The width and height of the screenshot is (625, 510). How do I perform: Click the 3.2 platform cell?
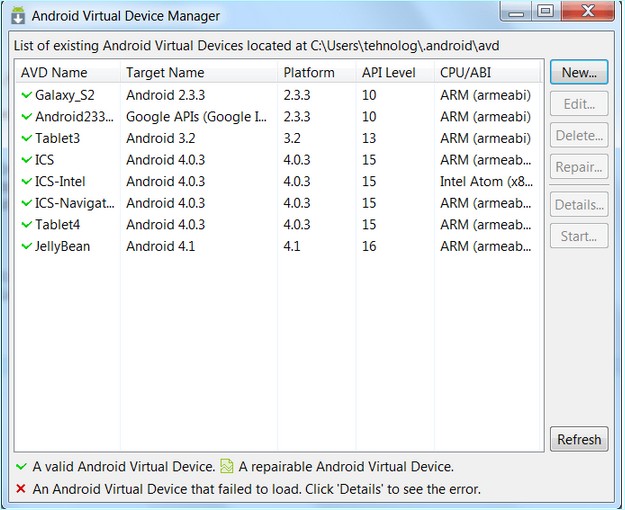pos(292,138)
